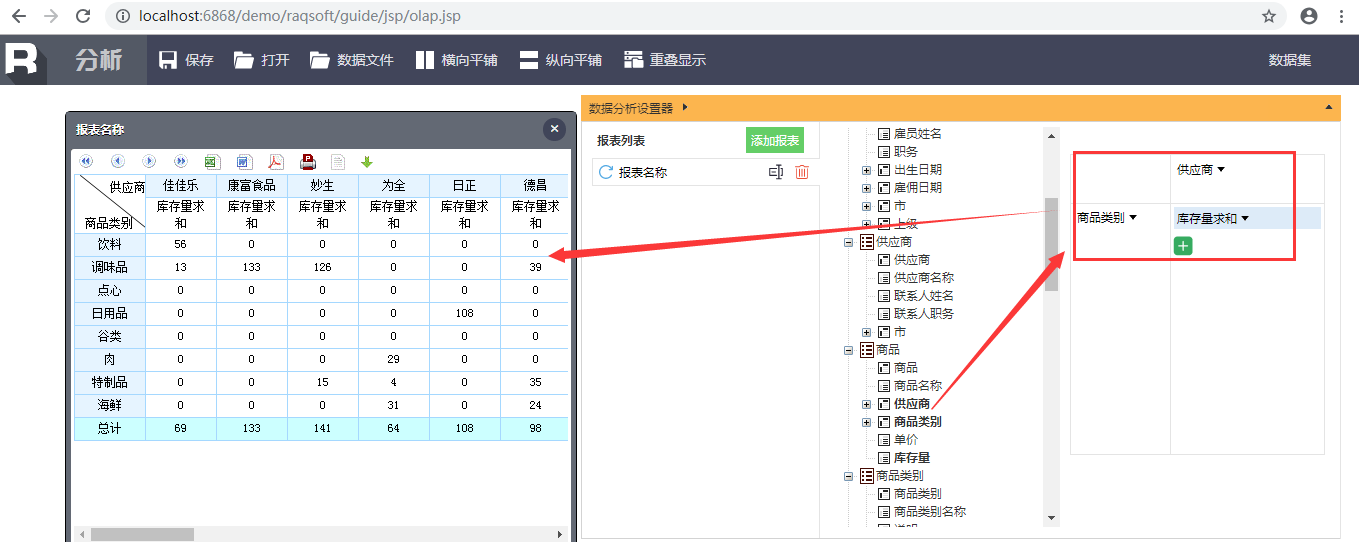
Task: Click the 海鲜 row label
Action: (x=110, y=405)
